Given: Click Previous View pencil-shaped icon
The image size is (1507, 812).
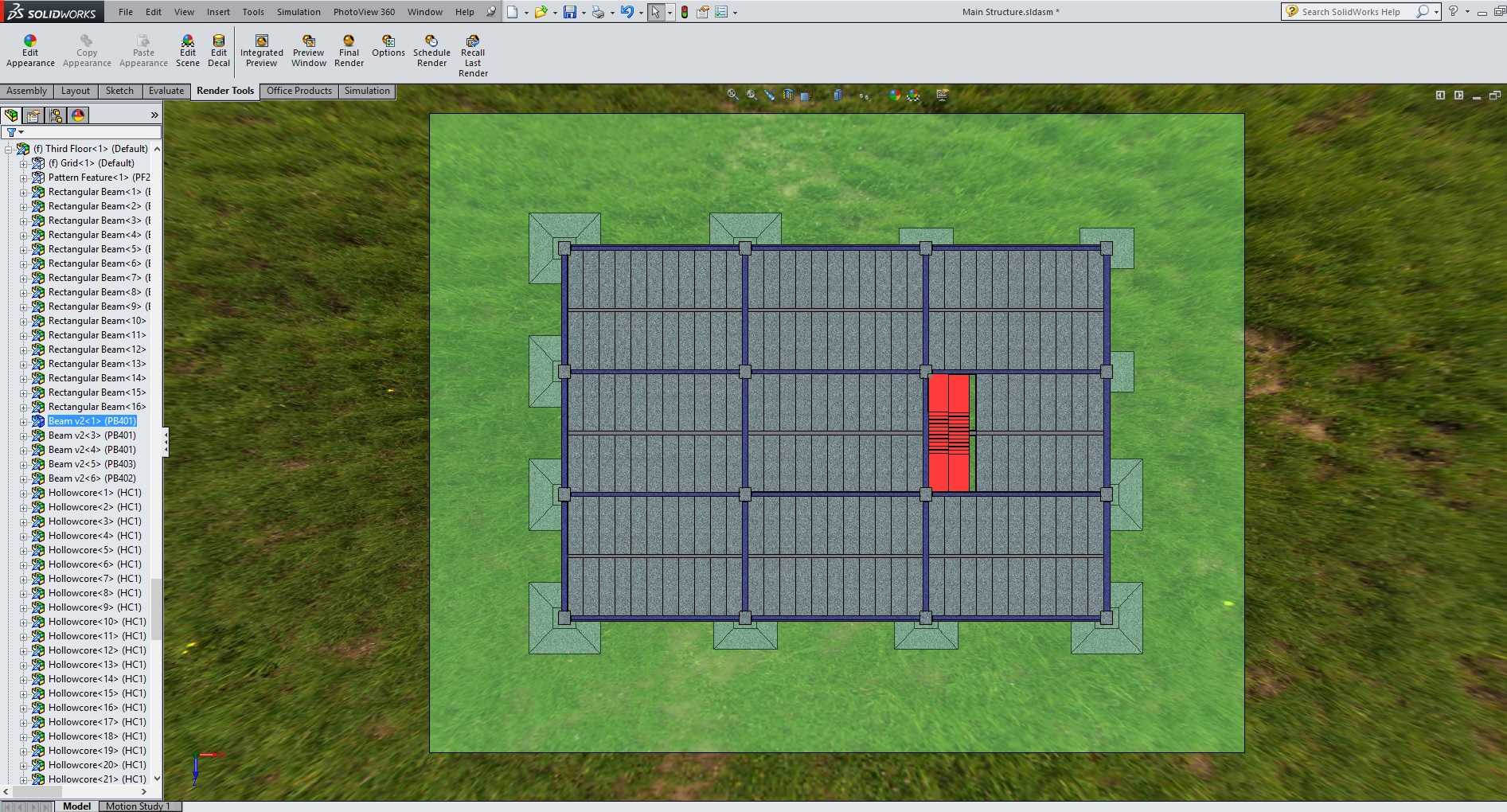Looking at the screenshot, I should pos(770,95).
